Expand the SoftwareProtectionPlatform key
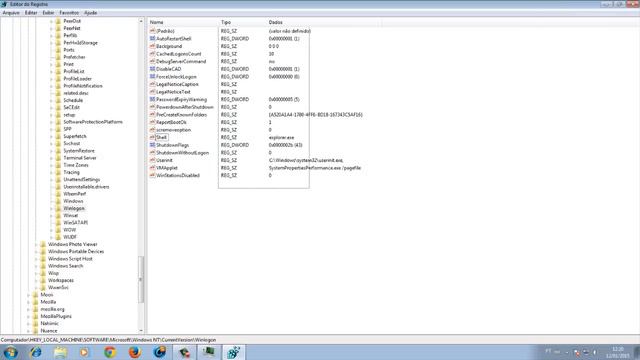 (x=51, y=122)
